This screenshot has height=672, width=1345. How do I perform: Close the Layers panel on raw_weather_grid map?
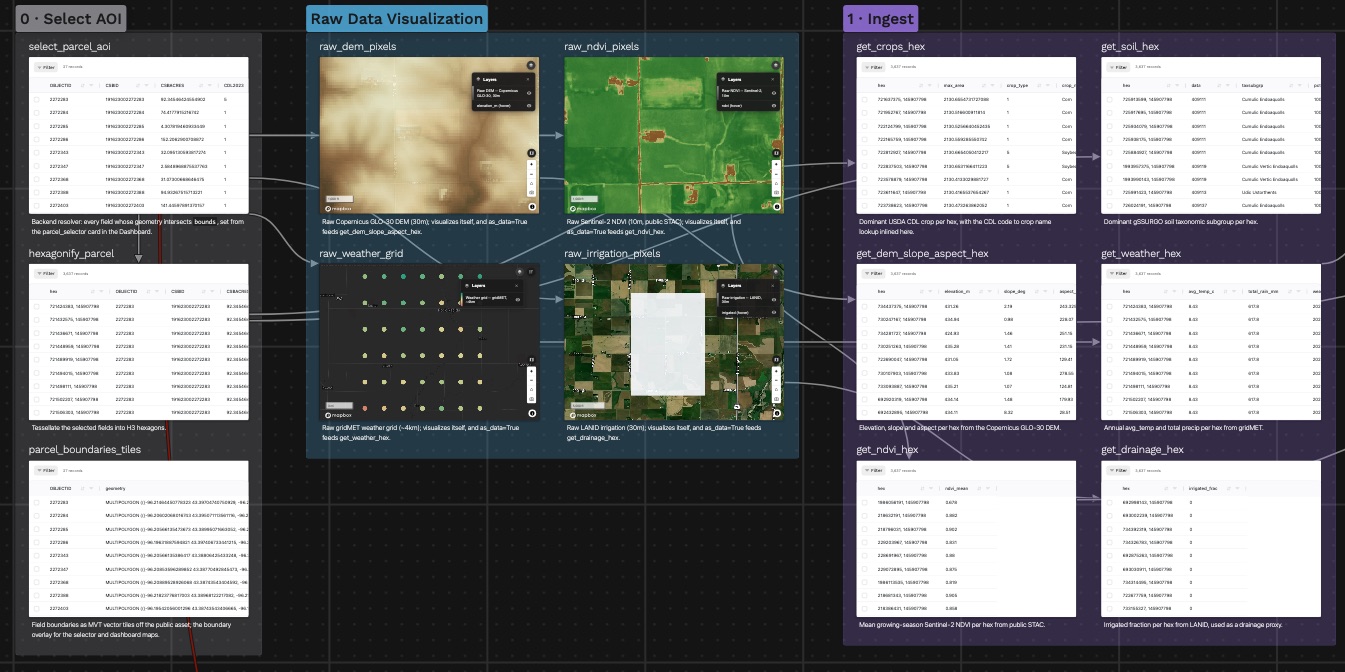(516, 286)
